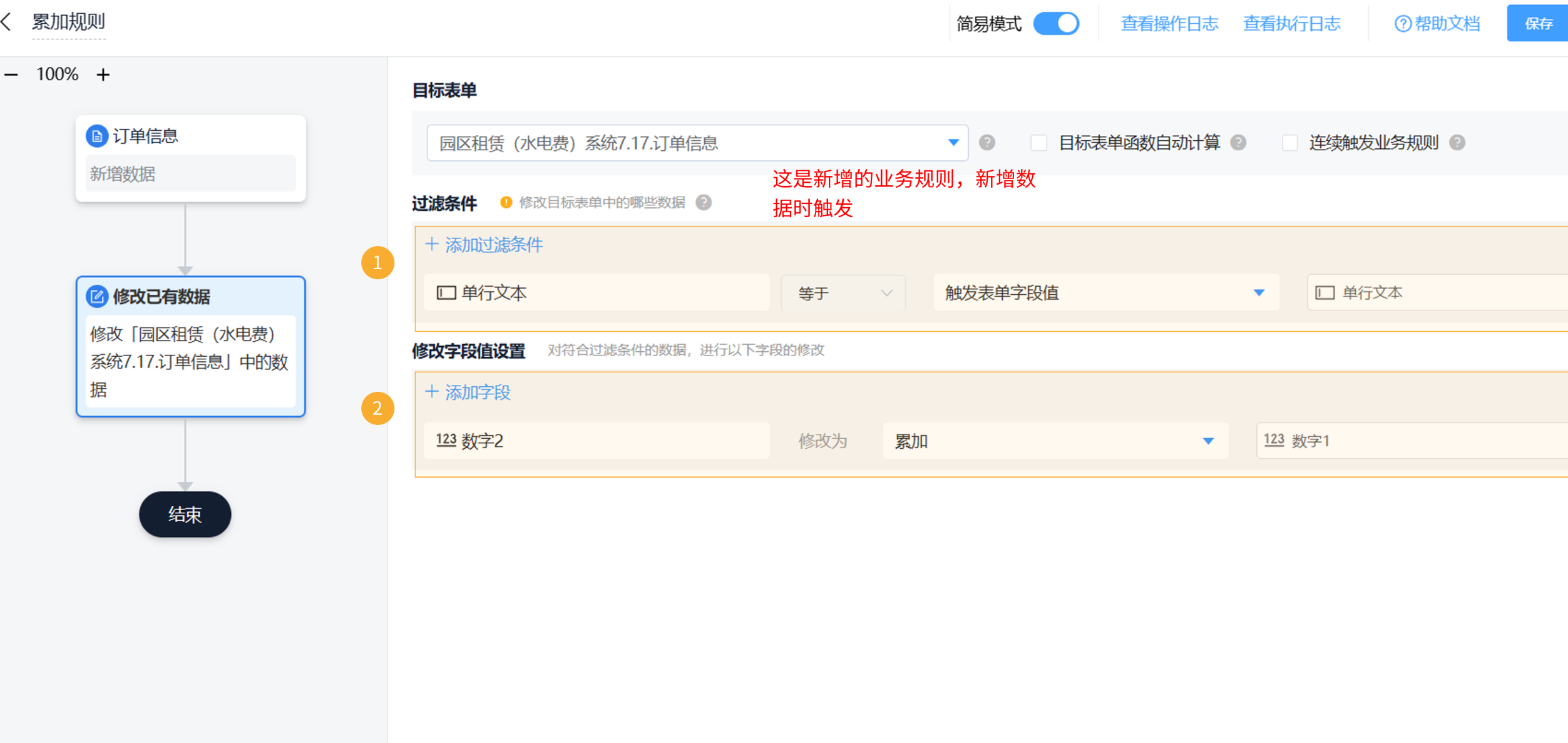Click the 修改为 label

coord(822,441)
